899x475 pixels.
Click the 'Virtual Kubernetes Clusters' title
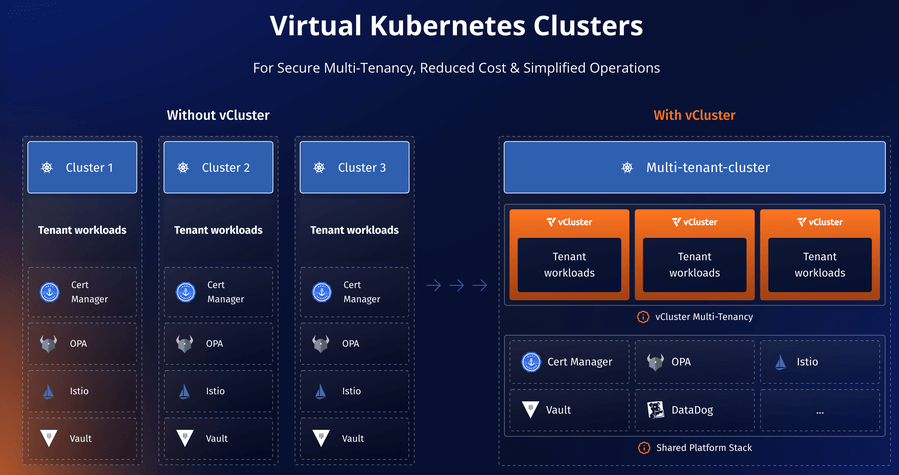tap(456, 26)
